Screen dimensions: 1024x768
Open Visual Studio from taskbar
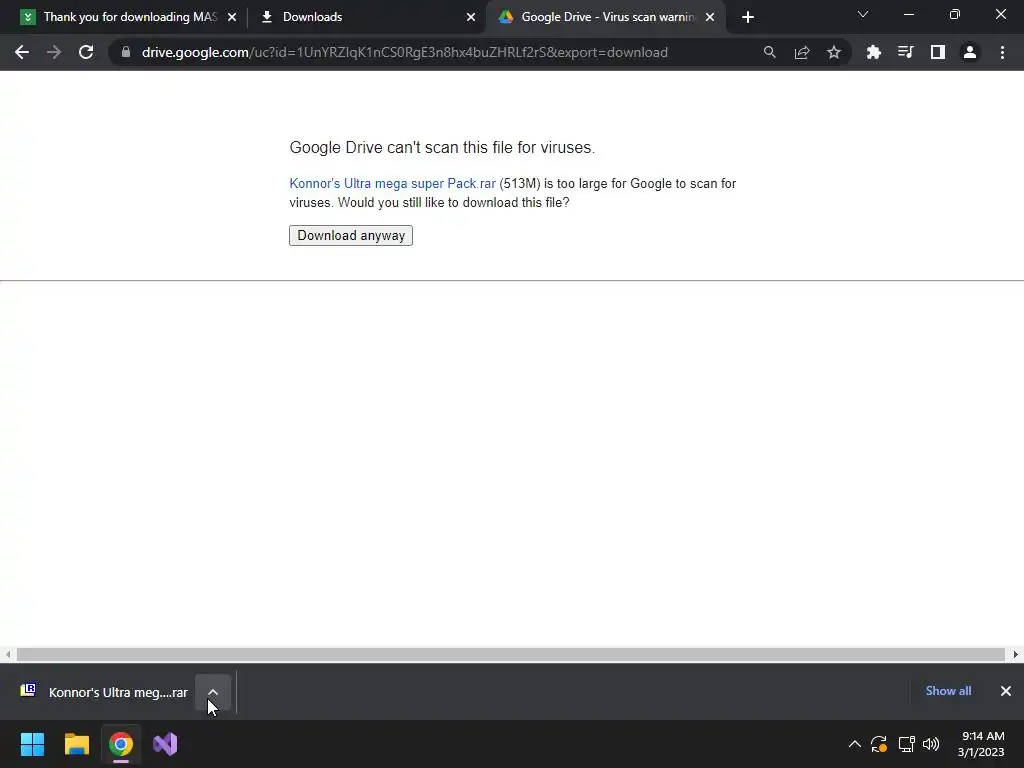165,744
